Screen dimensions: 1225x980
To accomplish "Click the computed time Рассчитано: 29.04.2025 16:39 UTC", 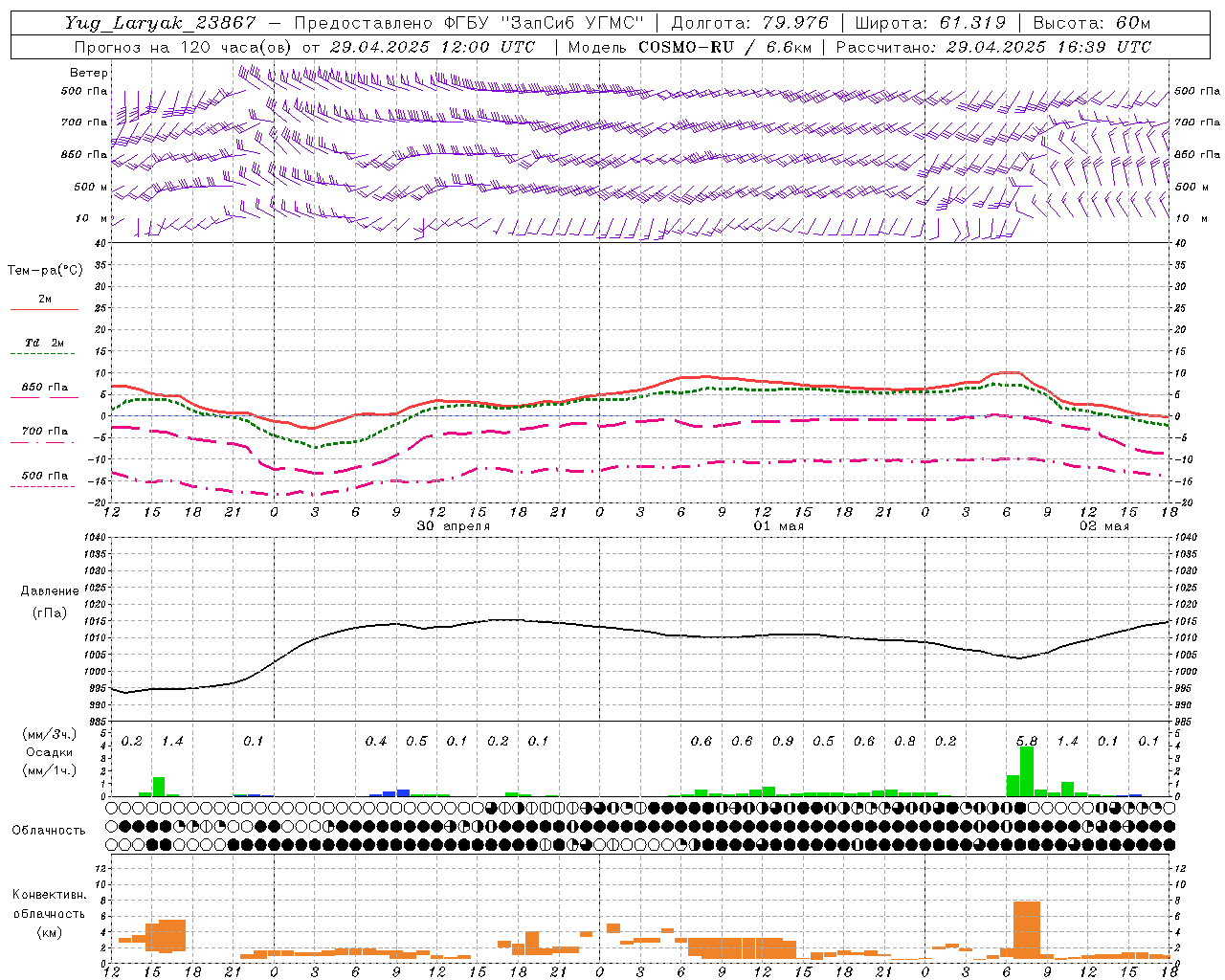I will pos(993,47).
